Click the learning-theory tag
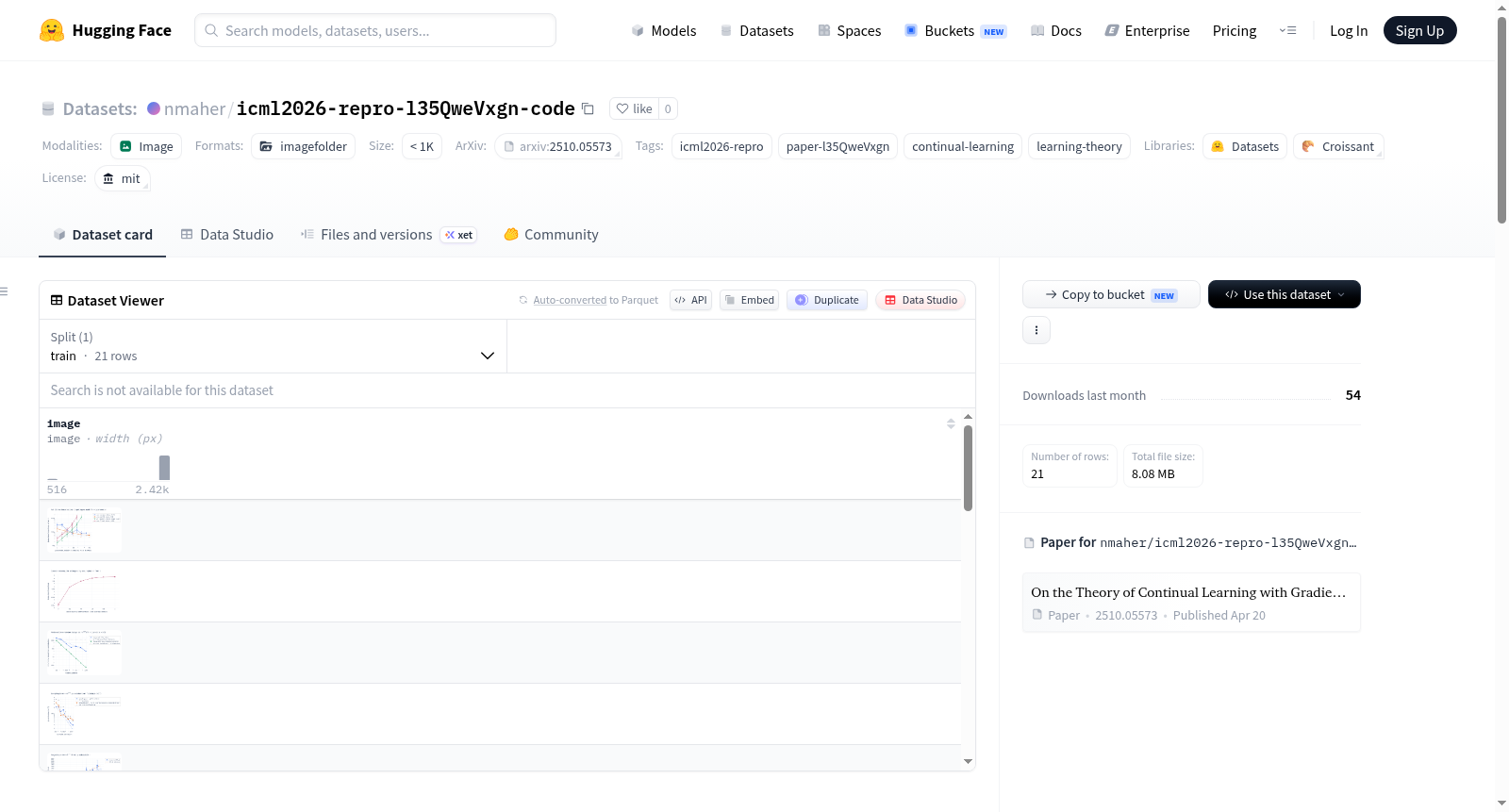This screenshot has width=1509, height=812. [x=1079, y=146]
